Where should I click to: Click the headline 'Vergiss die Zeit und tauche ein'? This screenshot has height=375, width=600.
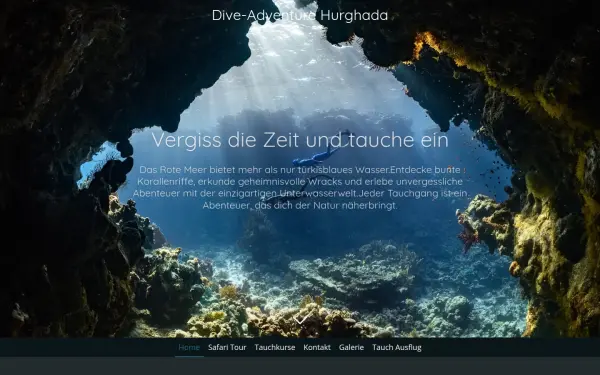pyautogui.click(x=300, y=140)
